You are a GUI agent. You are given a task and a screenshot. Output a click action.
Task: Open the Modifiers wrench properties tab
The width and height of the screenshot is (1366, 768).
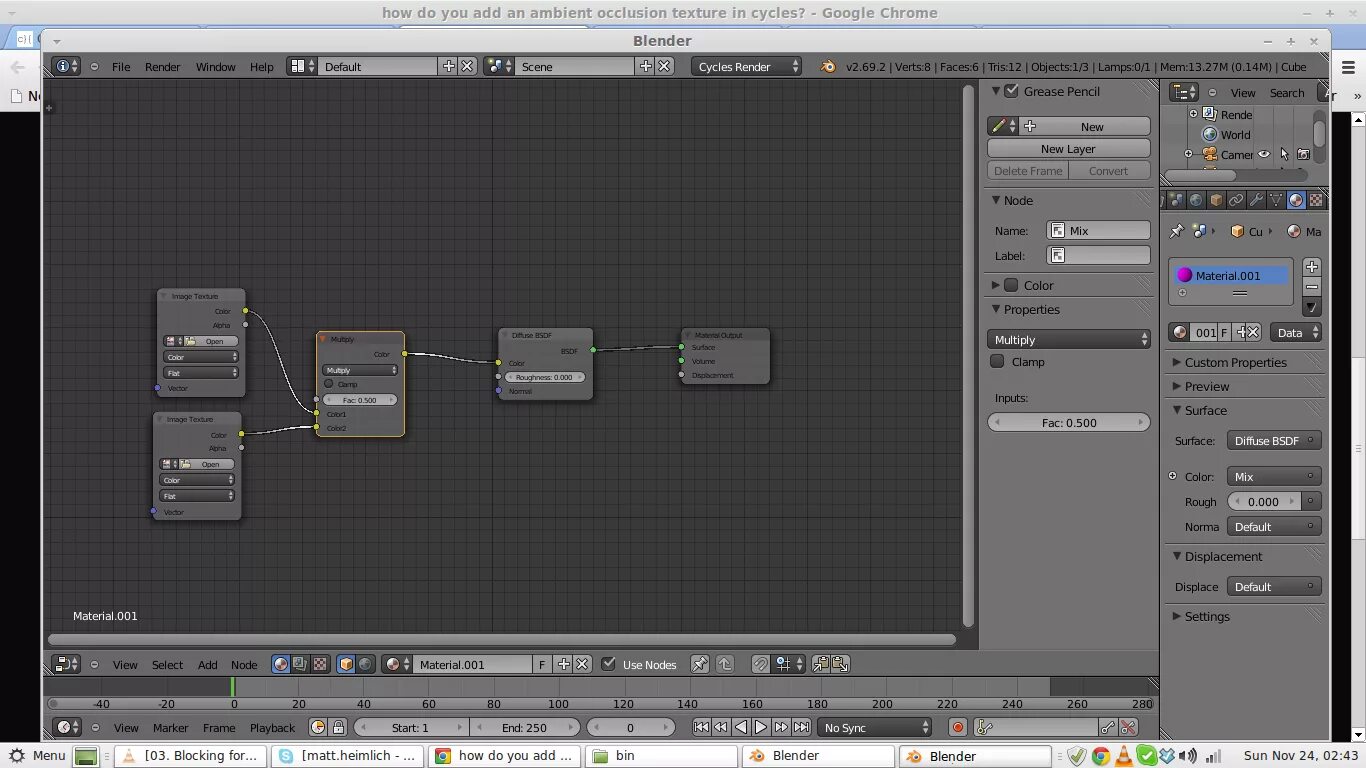tap(1256, 200)
